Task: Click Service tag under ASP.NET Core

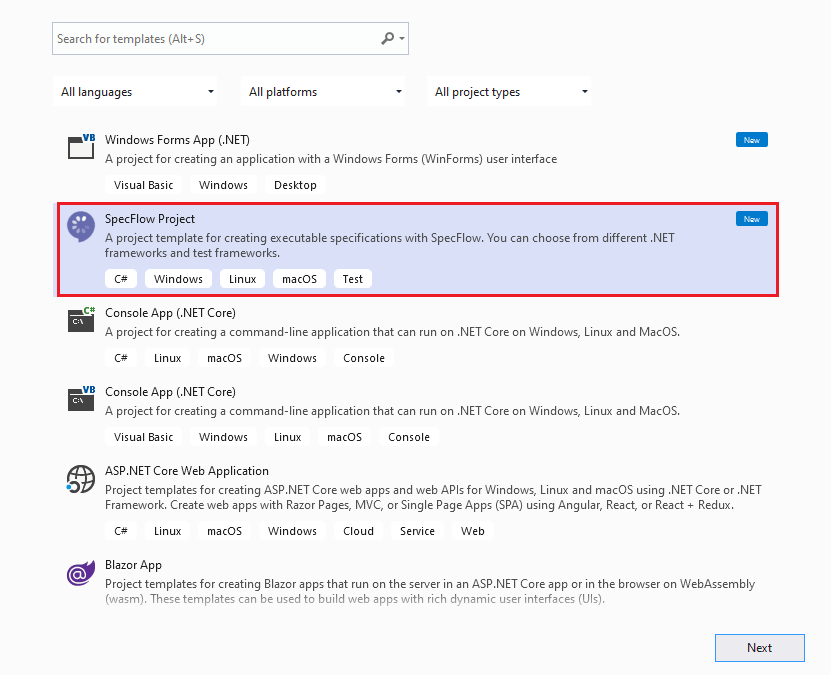Action: [417, 531]
